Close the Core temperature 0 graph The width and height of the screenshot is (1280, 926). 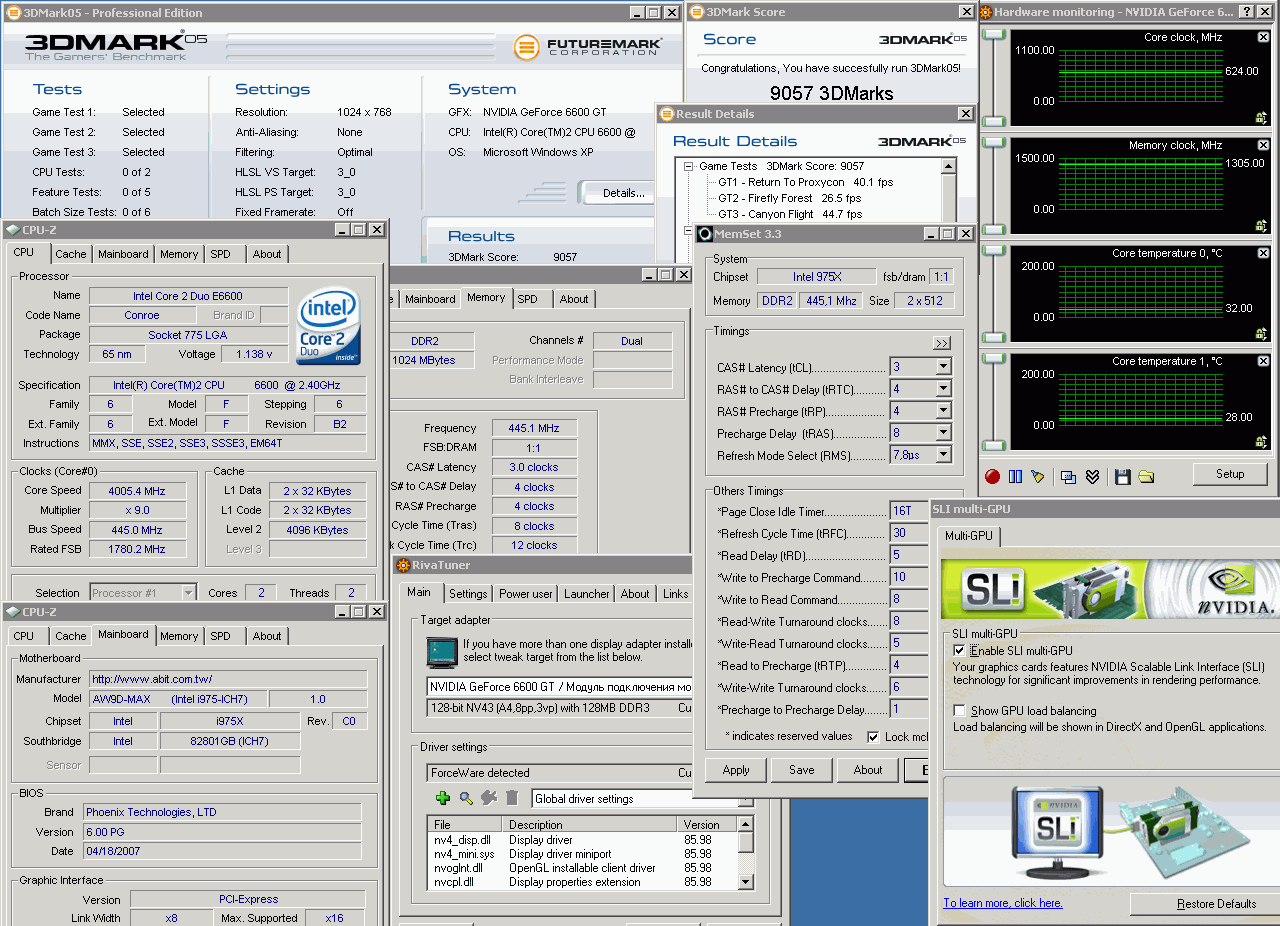click(x=1263, y=253)
